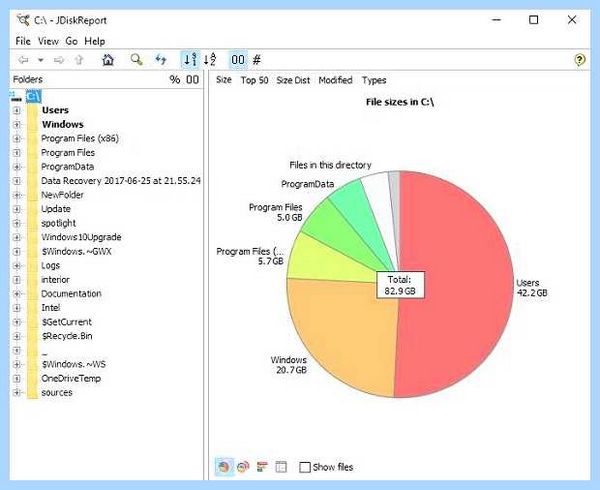Screen dimensions: 600x490
Task: Click the scan file tree magnifier icon
Action: [x=136, y=60]
